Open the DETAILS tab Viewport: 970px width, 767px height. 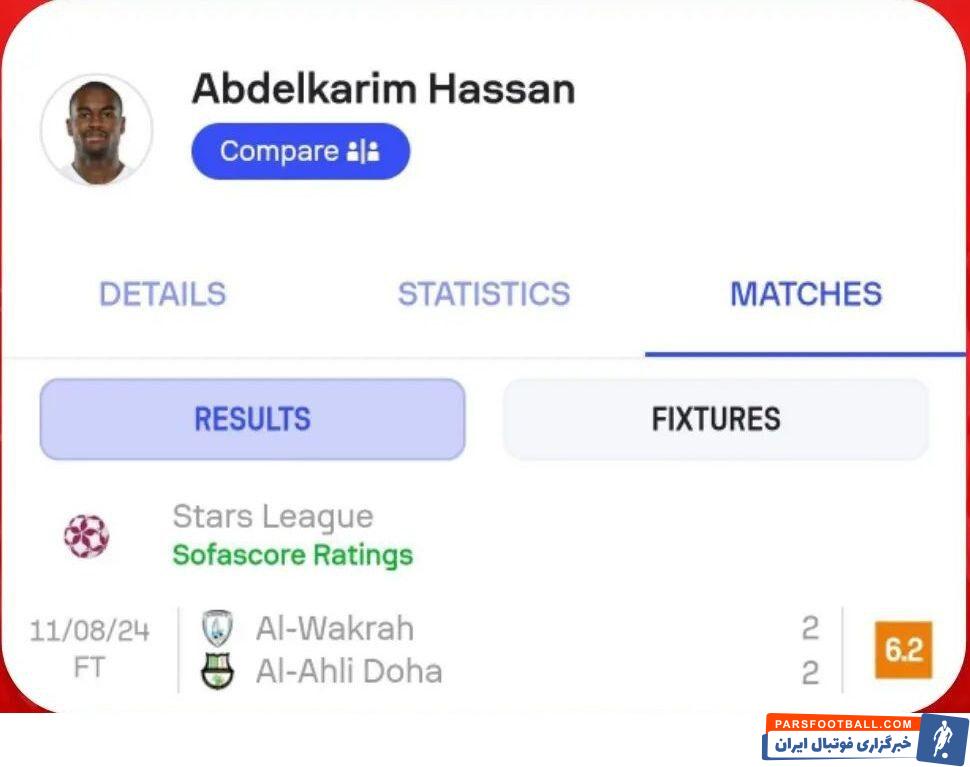162,294
